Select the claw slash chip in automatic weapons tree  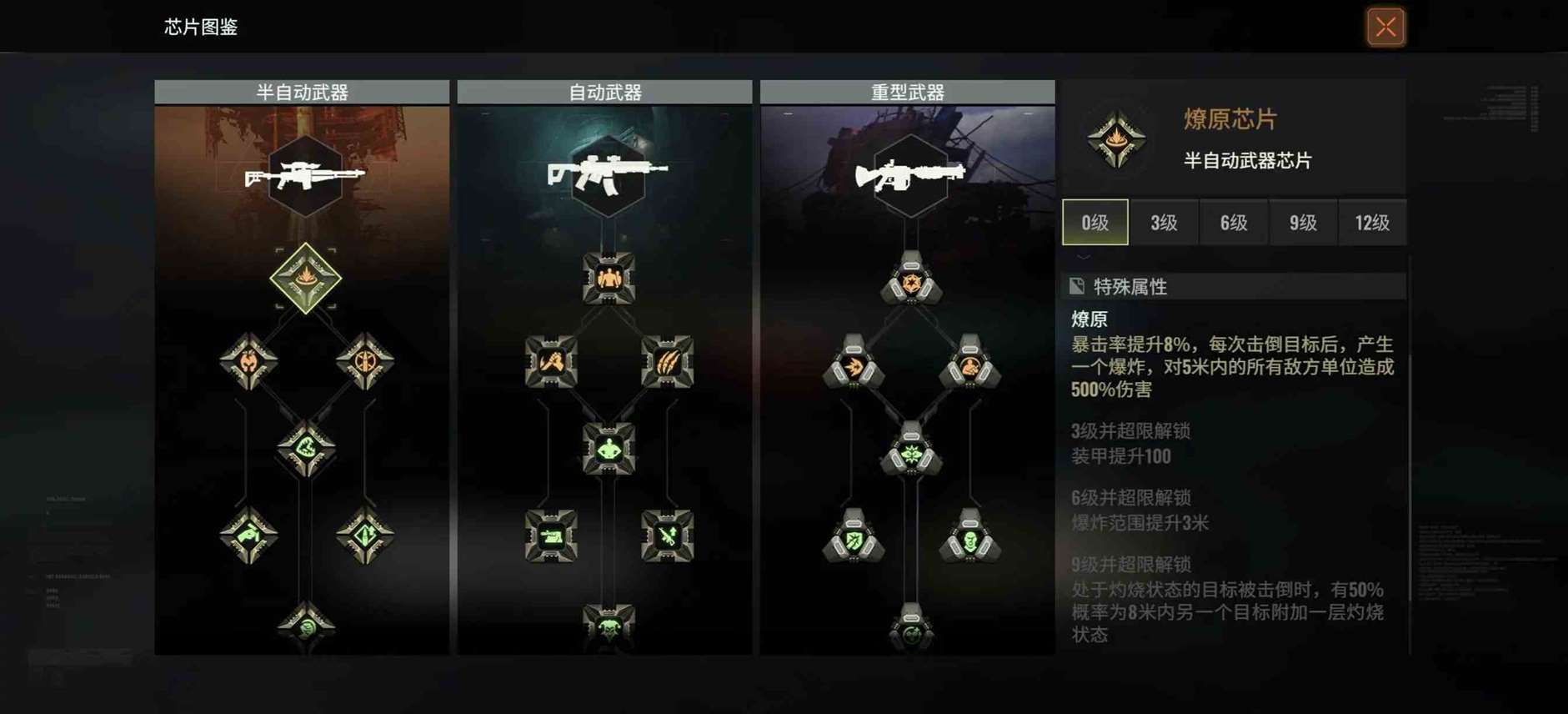[x=667, y=362]
